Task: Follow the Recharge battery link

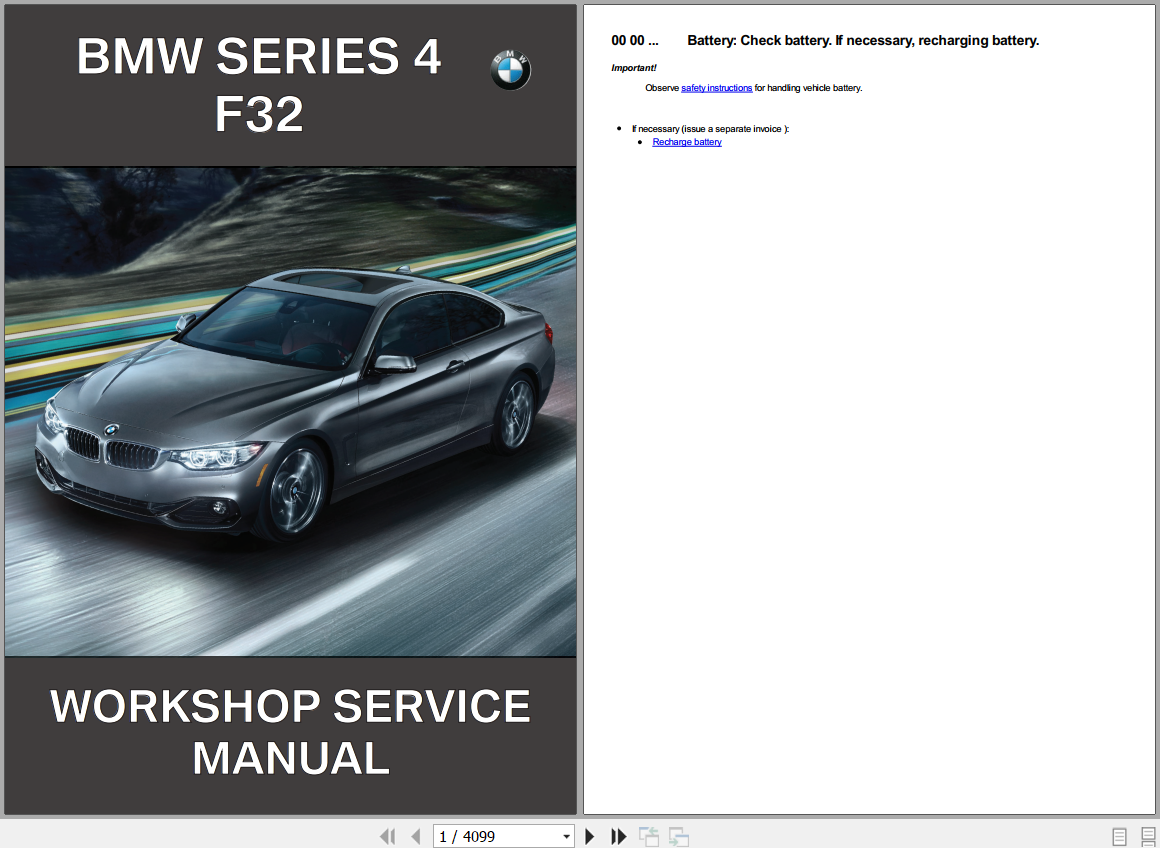Action: [x=687, y=141]
